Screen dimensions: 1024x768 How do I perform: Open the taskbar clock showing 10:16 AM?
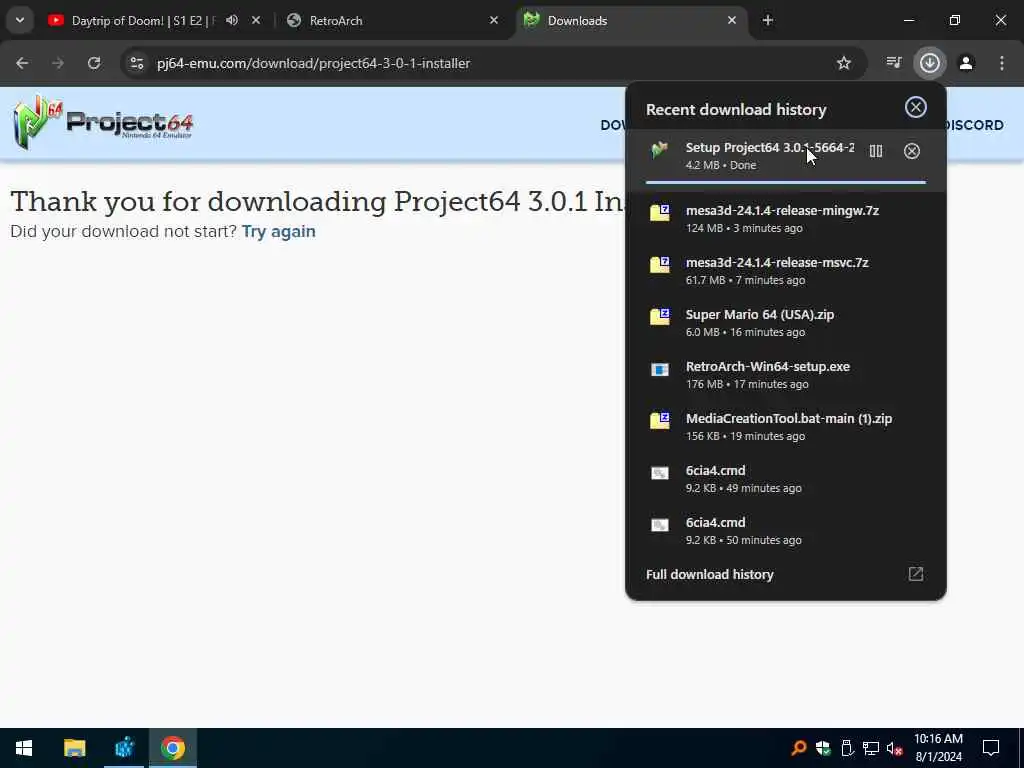(x=938, y=748)
